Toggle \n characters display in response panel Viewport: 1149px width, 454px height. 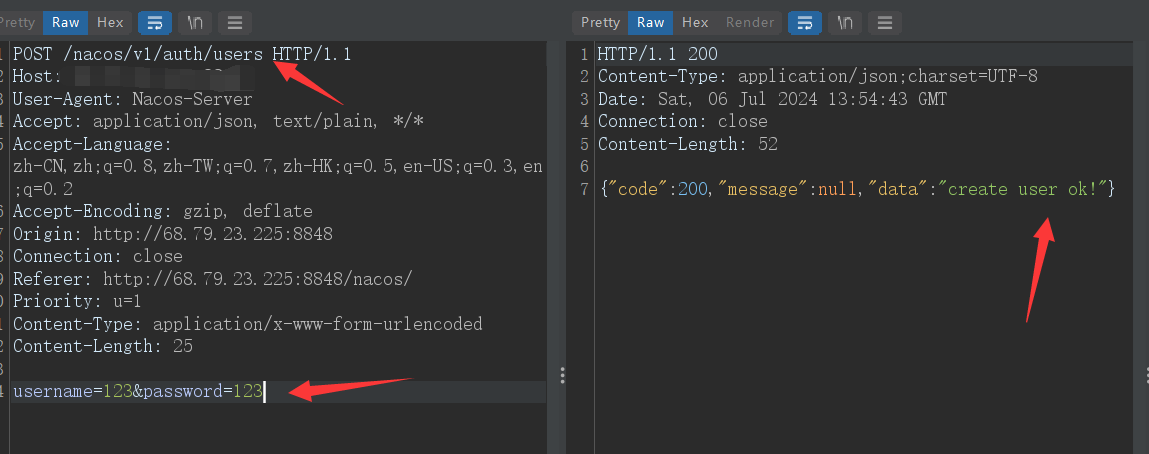pos(845,23)
